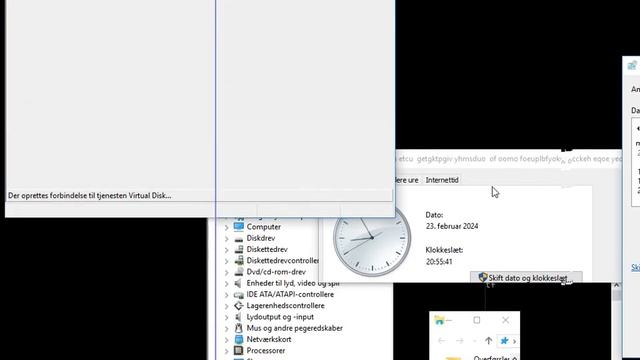Maximize the small Explorer window

(x=477, y=320)
